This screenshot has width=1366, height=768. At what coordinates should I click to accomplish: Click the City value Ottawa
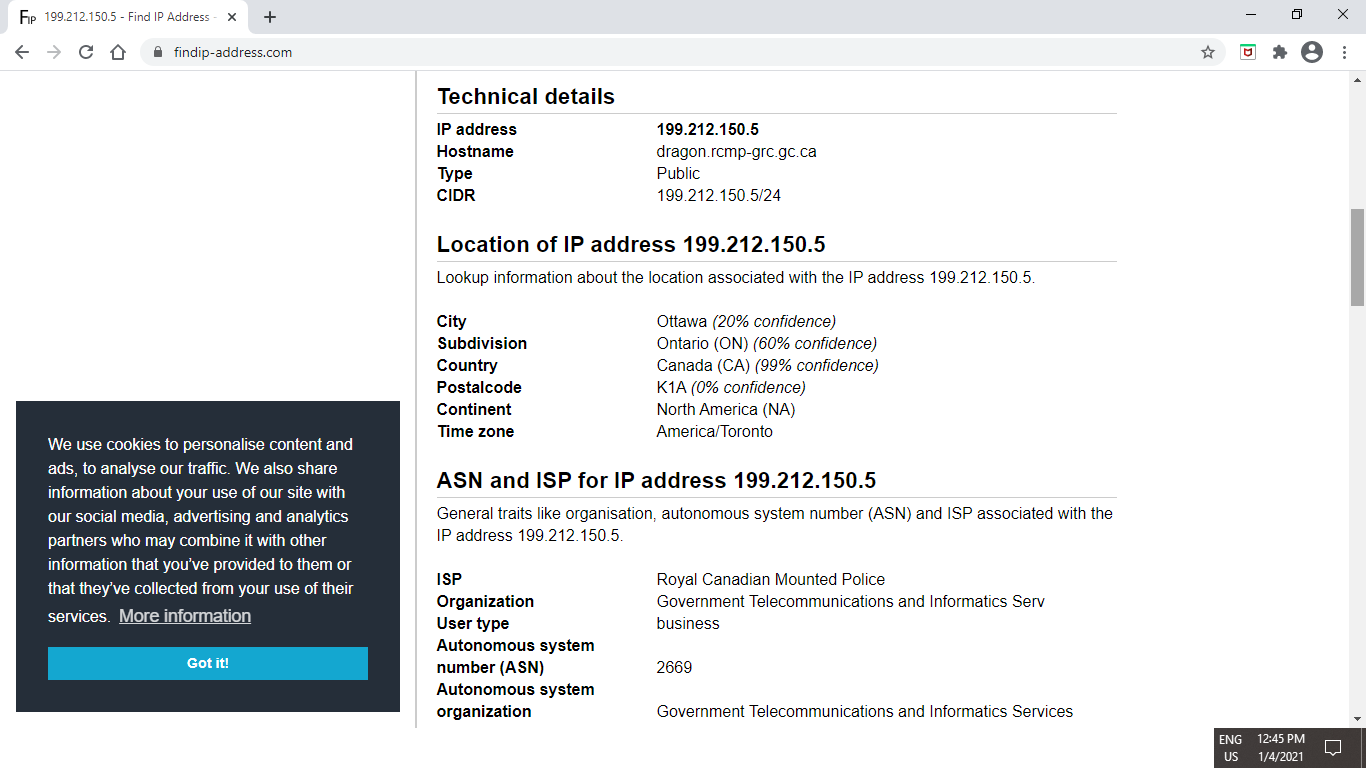click(682, 322)
